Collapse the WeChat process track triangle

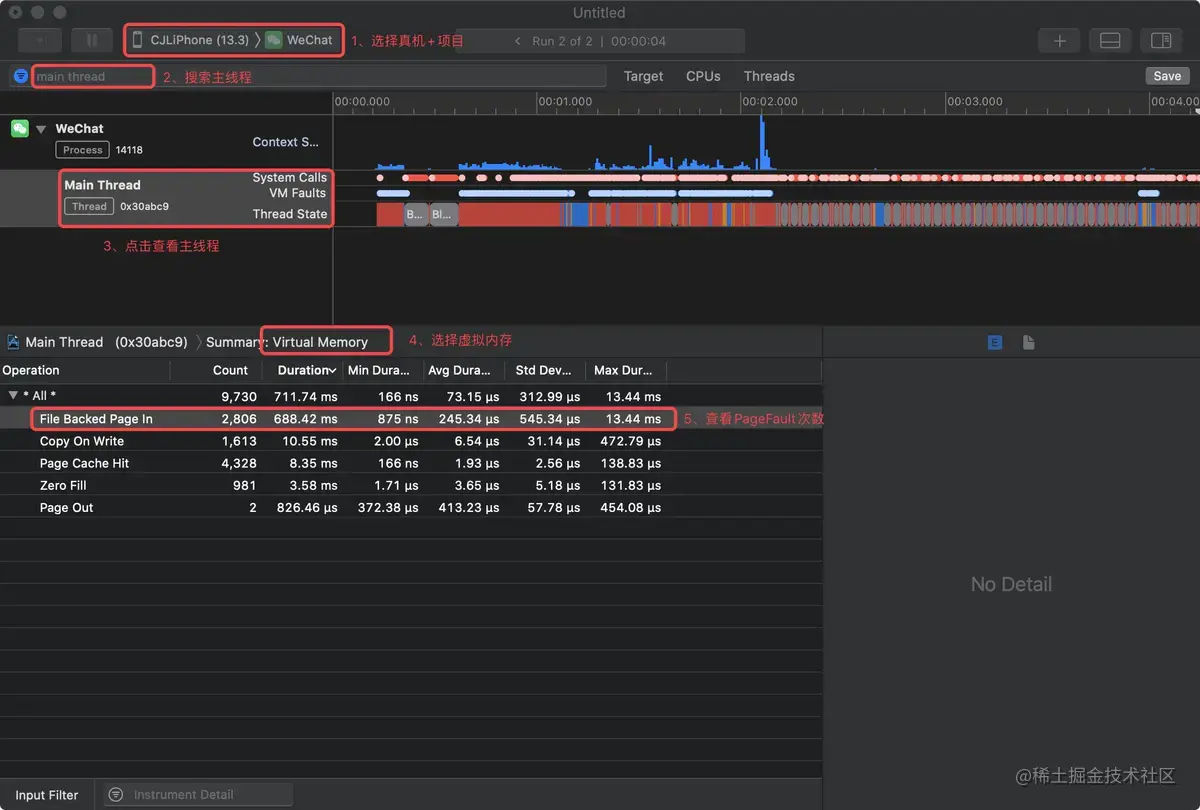tap(41, 129)
